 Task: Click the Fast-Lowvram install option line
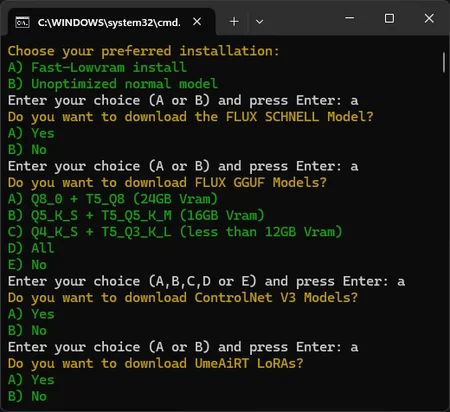tap(97, 68)
